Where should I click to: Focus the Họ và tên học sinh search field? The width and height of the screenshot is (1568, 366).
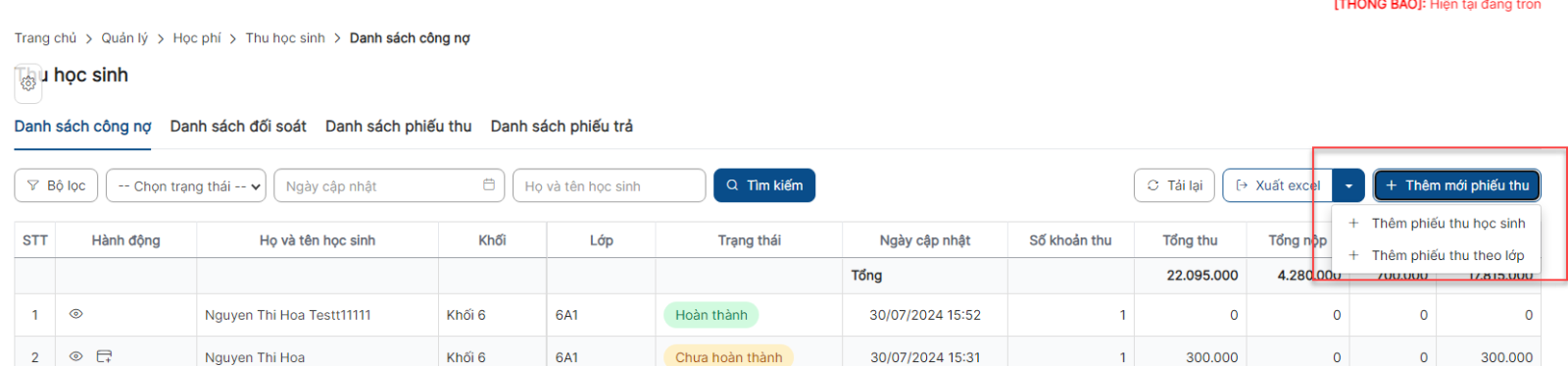click(609, 185)
